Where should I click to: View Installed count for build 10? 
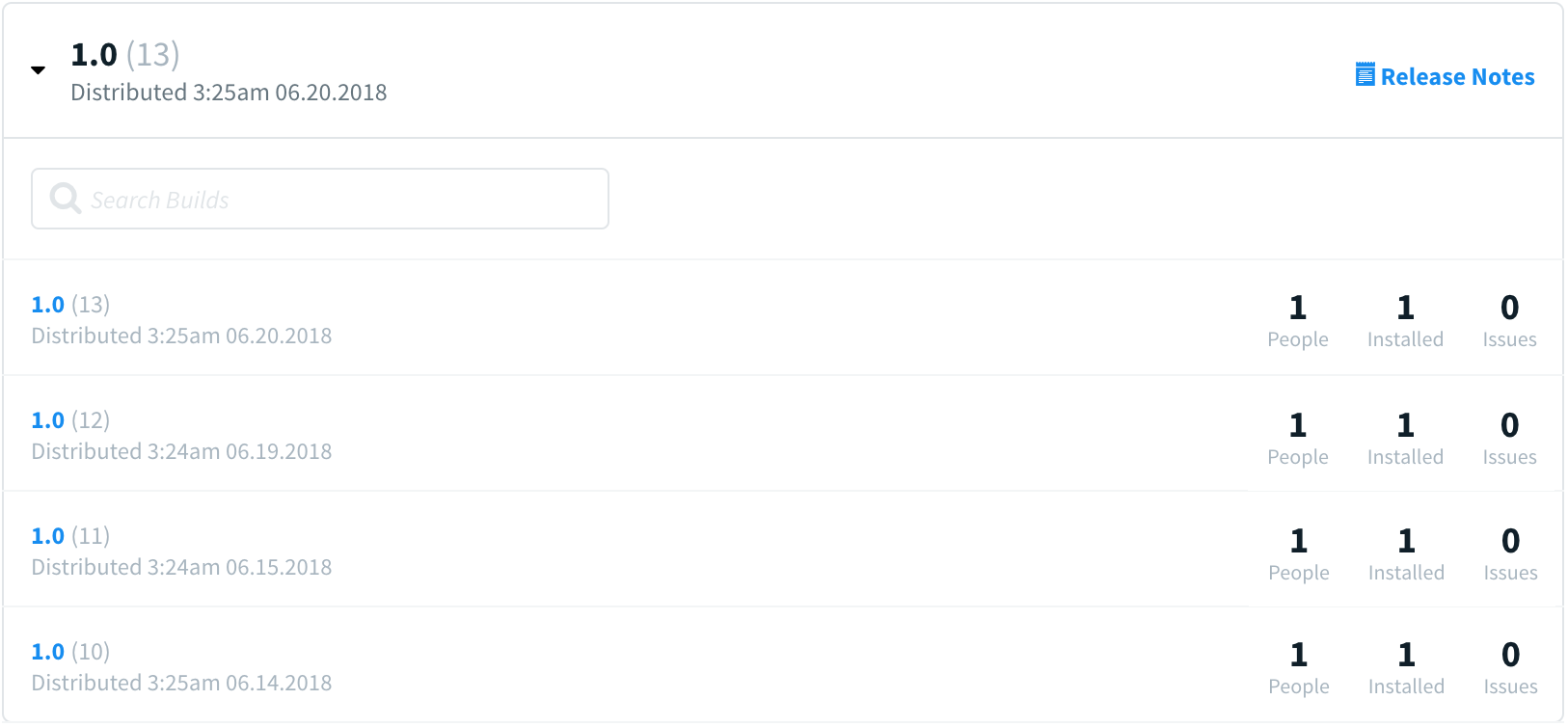pyautogui.click(x=1406, y=667)
